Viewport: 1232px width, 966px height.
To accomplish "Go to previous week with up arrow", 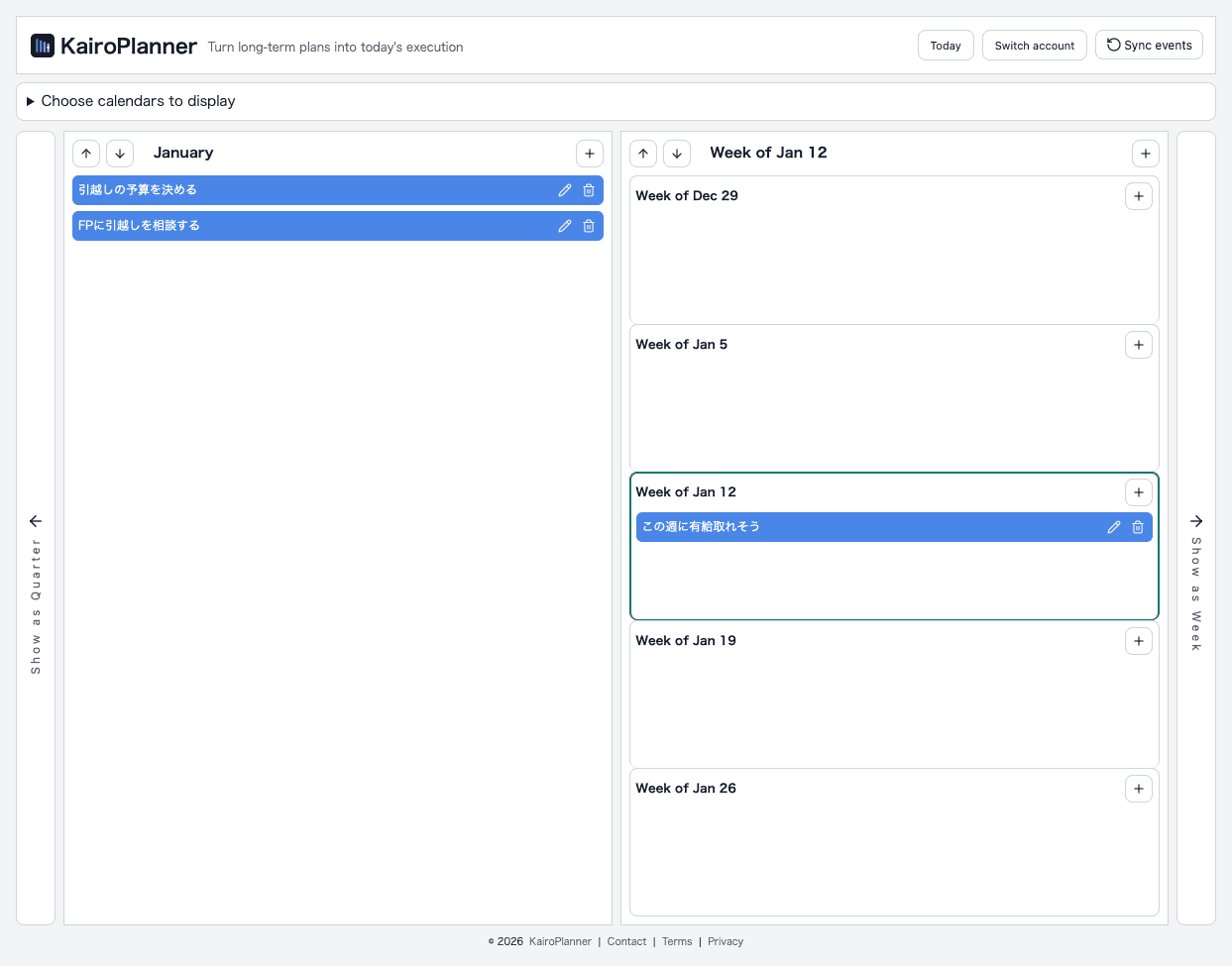I will point(643,154).
